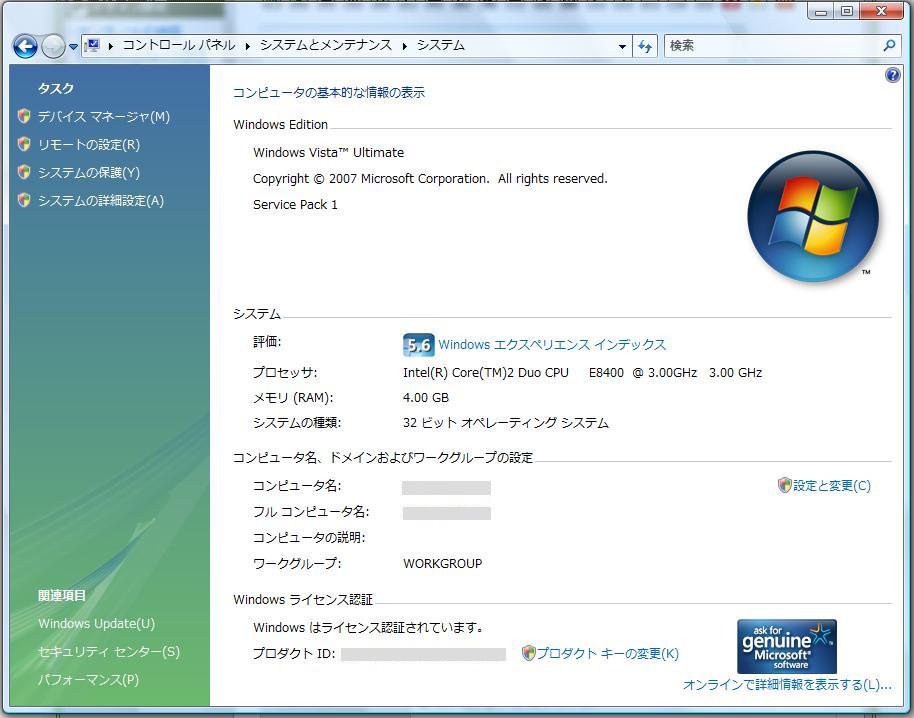Open the address bar history dropdown

(x=622, y=46)
